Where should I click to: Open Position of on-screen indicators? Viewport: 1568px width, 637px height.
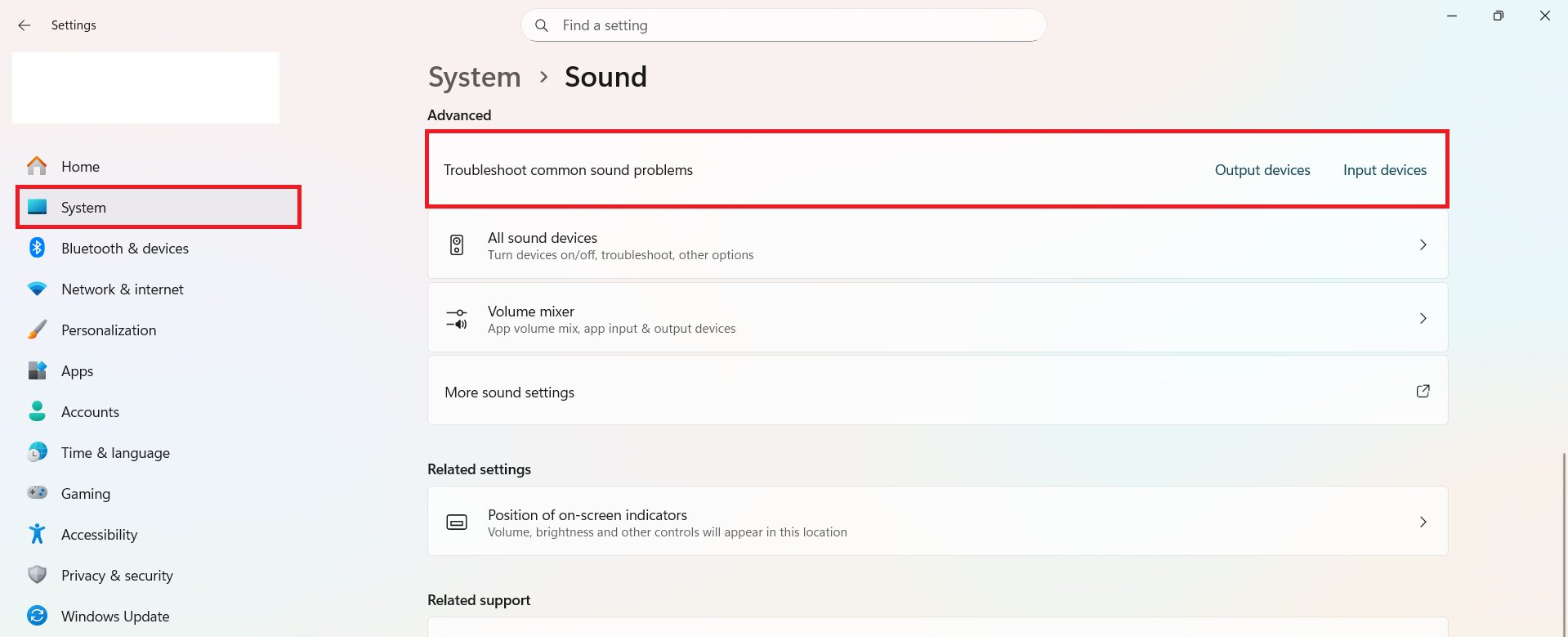(936, 521)
